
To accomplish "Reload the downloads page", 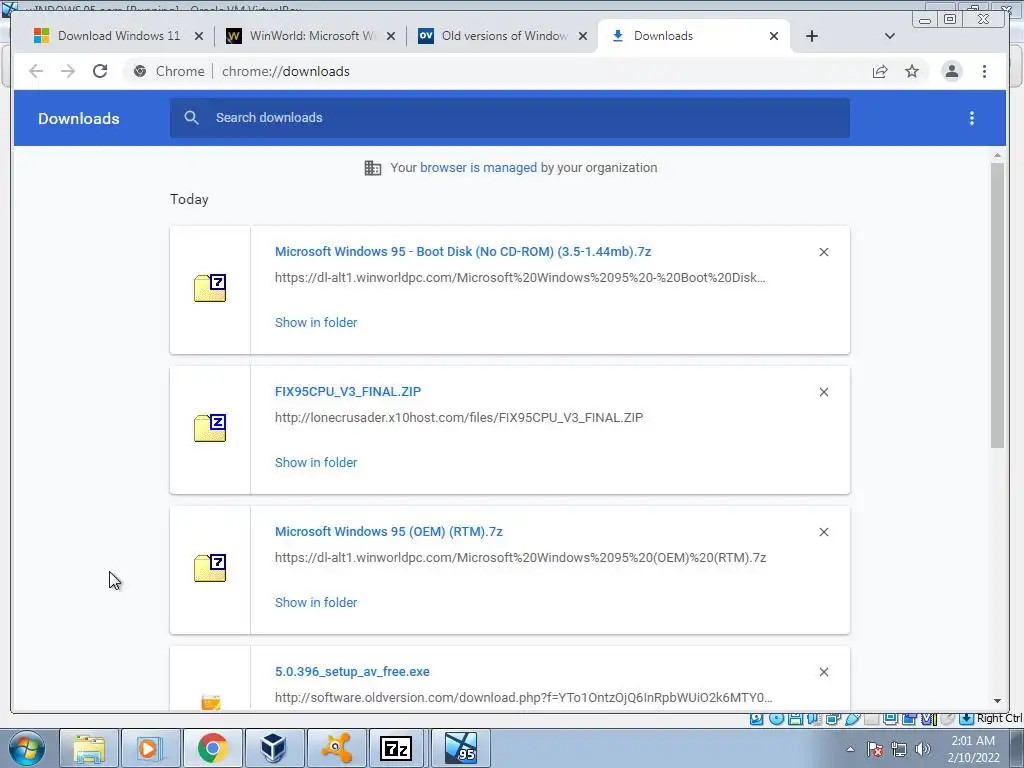I will pyautogui.click(x=100, y=71).
